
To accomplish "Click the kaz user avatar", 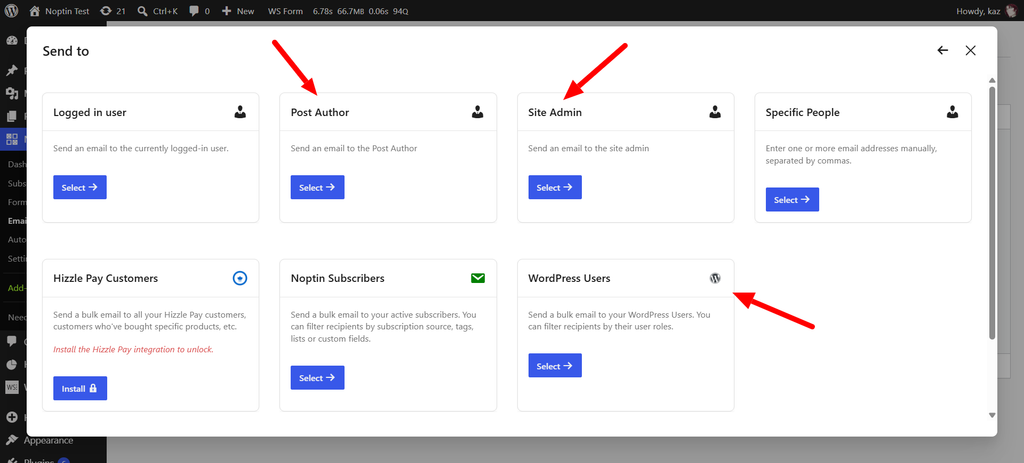I will tap(1010, 11).
